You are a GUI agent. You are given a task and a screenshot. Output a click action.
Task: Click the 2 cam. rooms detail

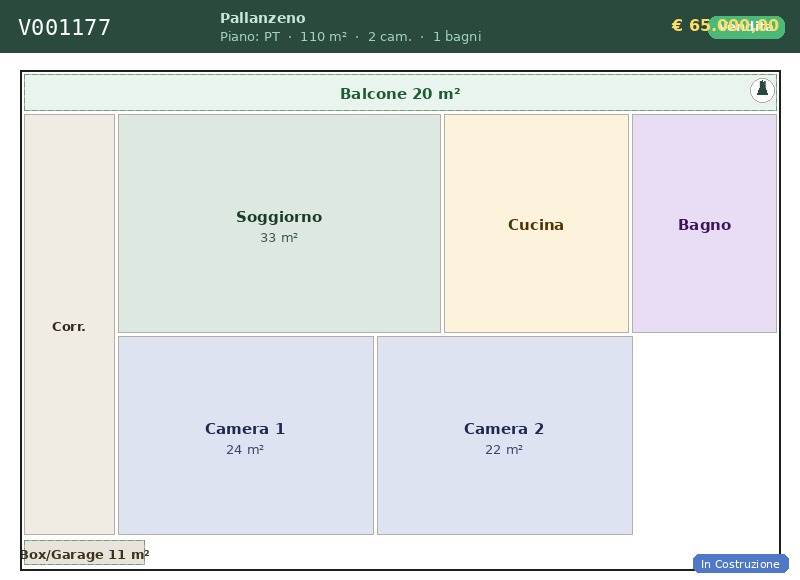pos(389,37)
